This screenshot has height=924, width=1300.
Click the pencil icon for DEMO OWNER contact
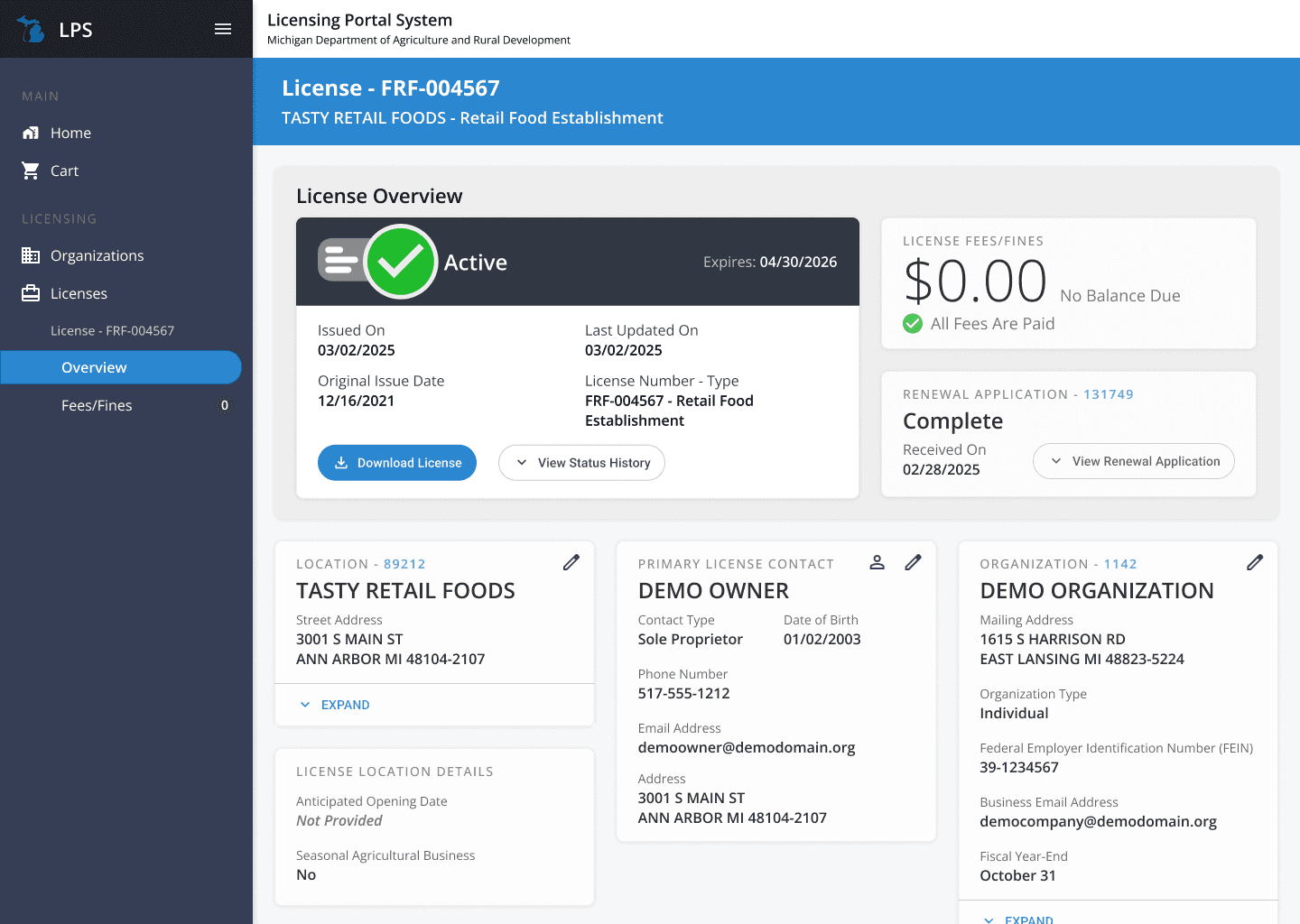(913, 562)
